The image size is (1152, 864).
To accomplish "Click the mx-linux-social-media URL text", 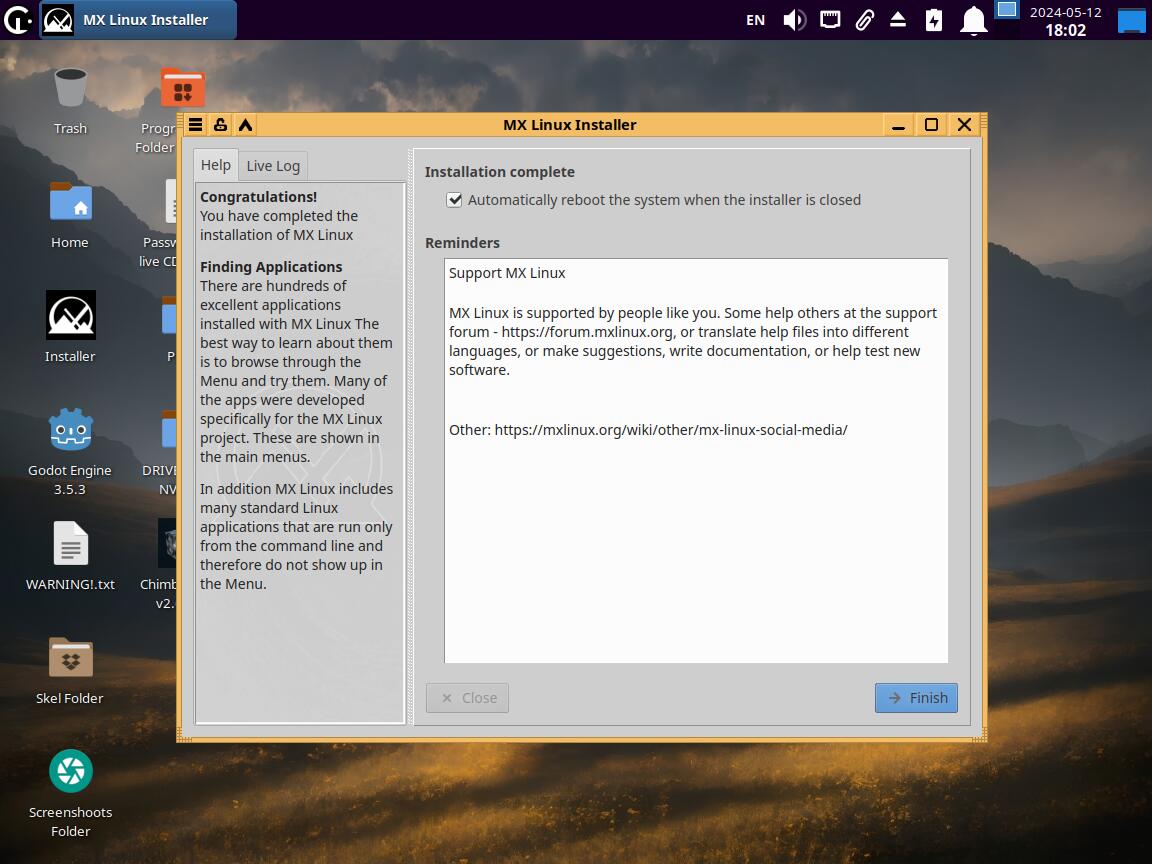I will point(671,430).
